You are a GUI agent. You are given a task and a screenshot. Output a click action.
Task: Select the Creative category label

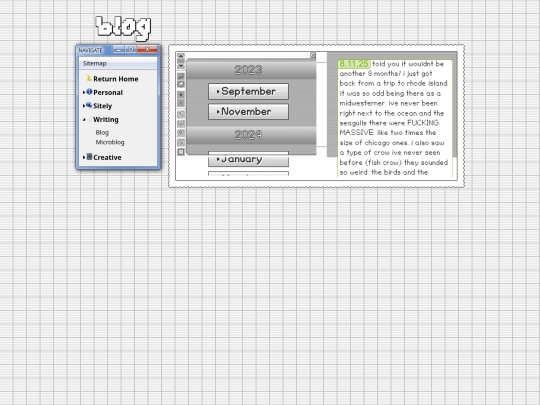point(107,157)
